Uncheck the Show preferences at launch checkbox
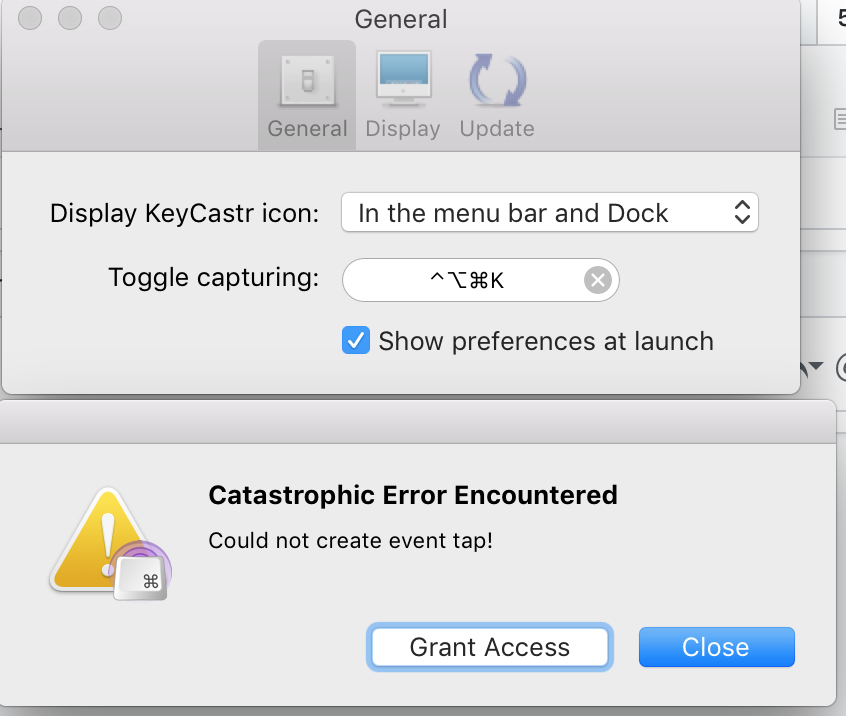The image size is (846, 716). point(356,340)
